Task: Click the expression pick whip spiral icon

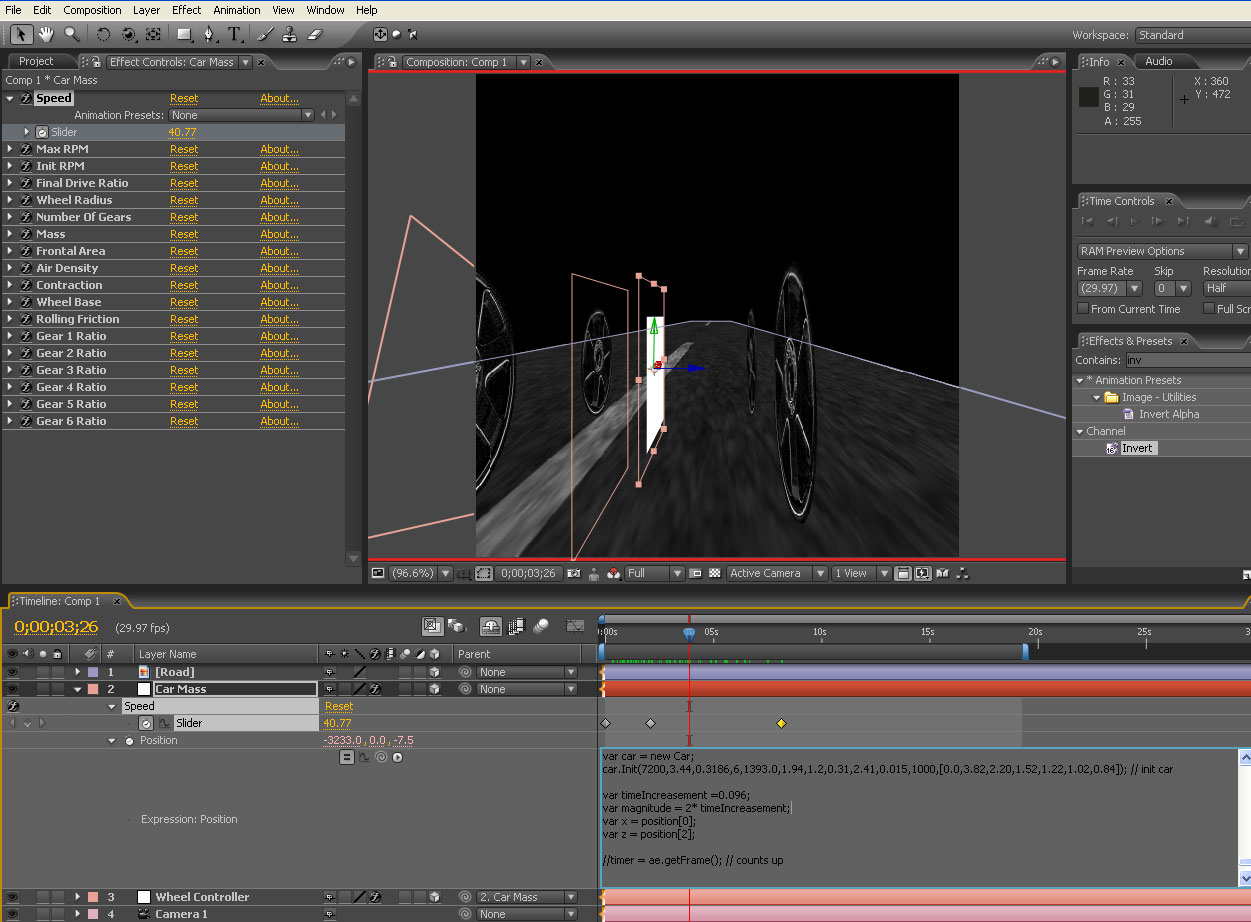Action: (x=381, y=757)
